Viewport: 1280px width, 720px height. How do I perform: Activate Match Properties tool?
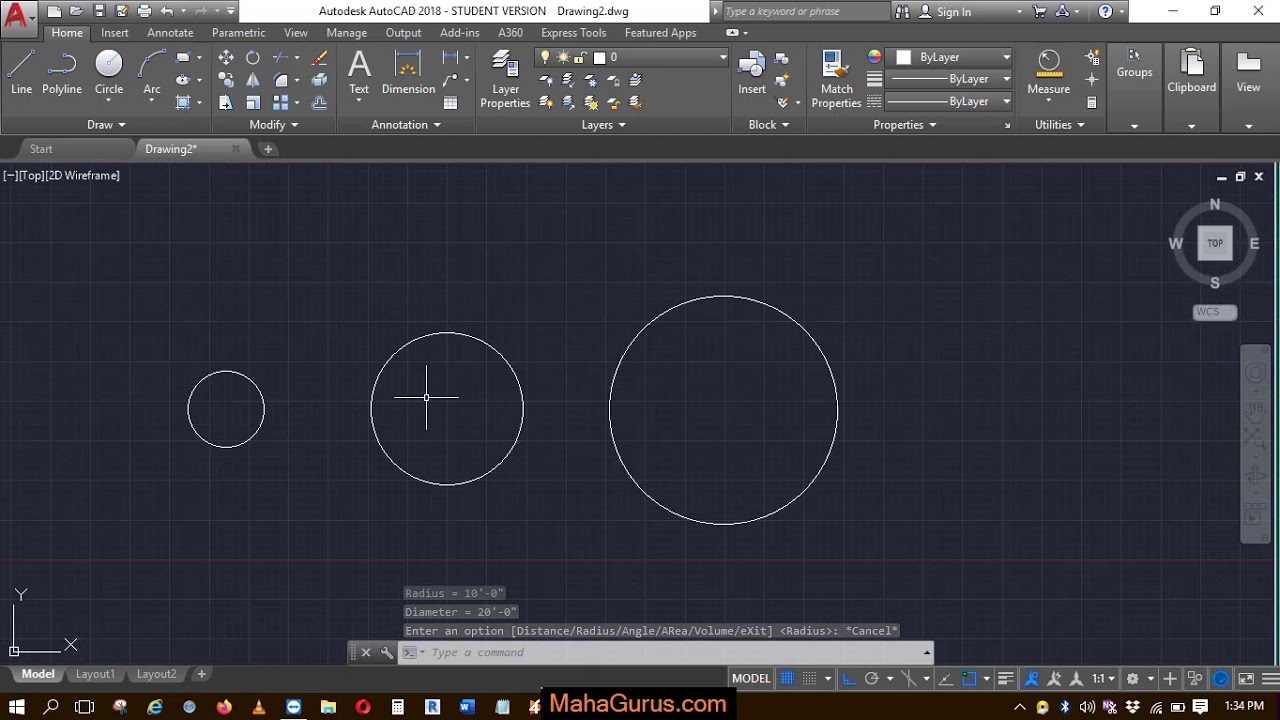(836, 79)
